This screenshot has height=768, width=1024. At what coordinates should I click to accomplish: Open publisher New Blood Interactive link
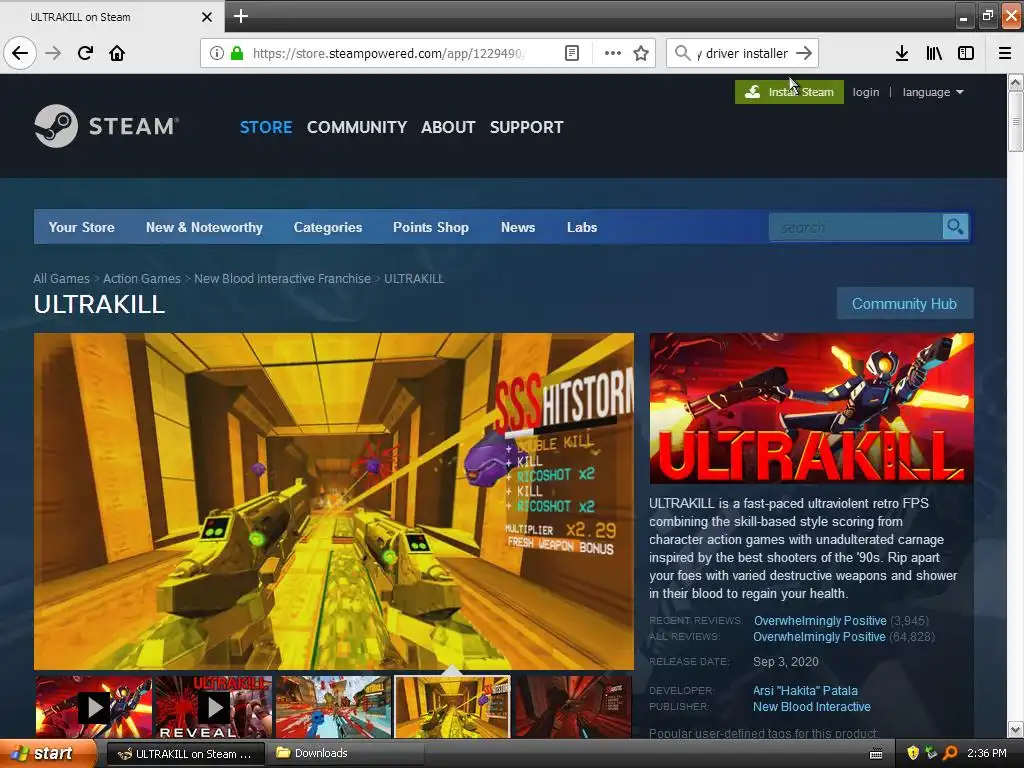click(812, 707)
